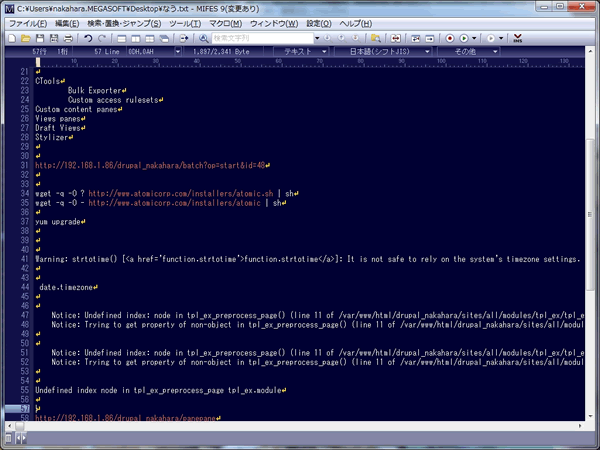The width and height of the screenshot is (600, 450).
Task: Click the New file icon
Action: coord(11,37)
